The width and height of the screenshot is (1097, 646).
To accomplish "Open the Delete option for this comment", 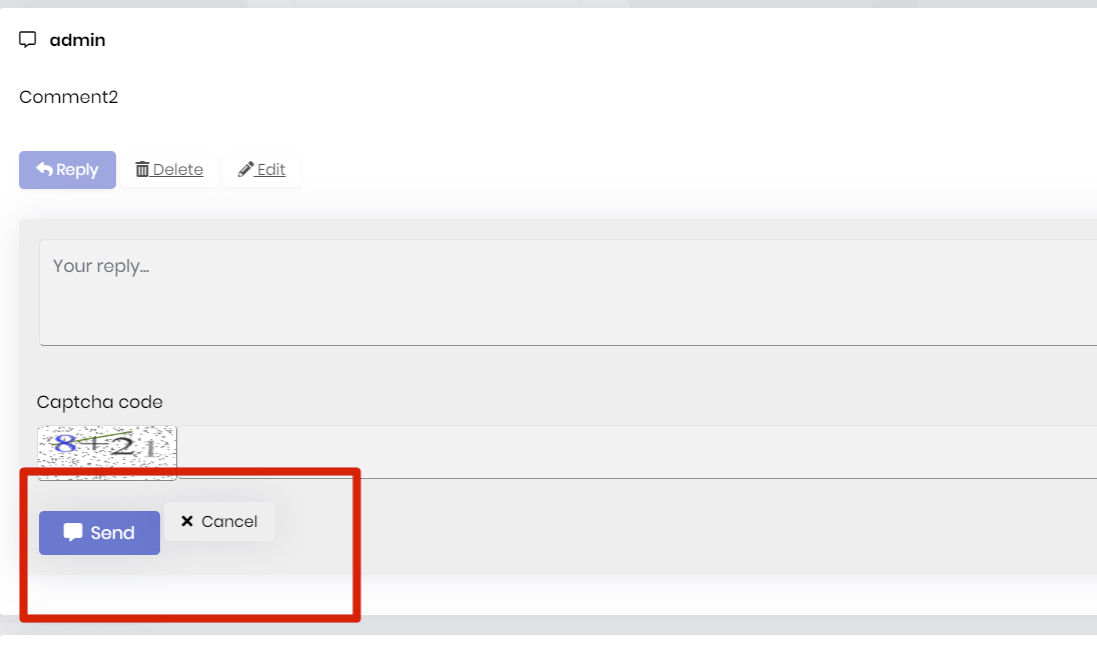I will click(169, 169).
